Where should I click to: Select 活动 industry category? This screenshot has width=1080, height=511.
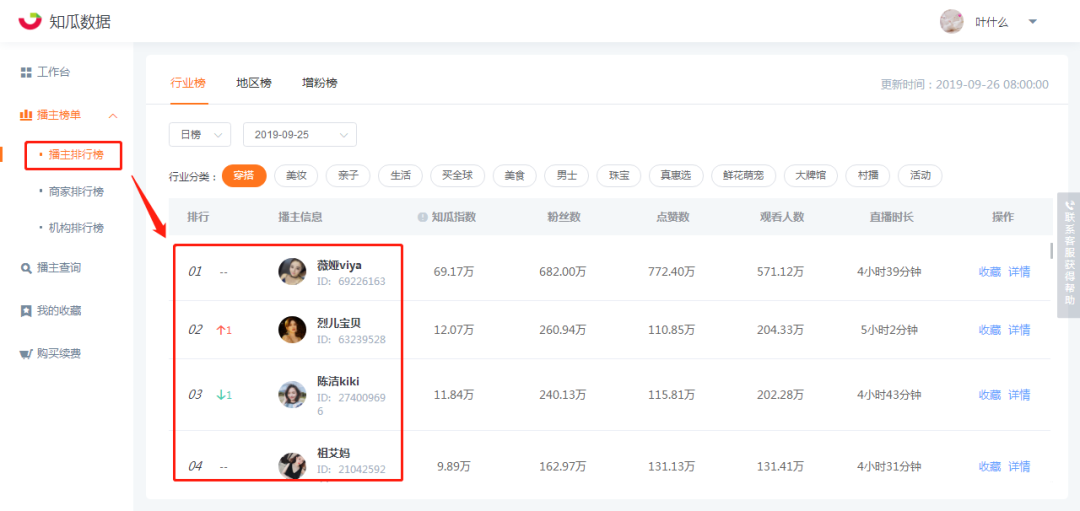tap(920, 176)
